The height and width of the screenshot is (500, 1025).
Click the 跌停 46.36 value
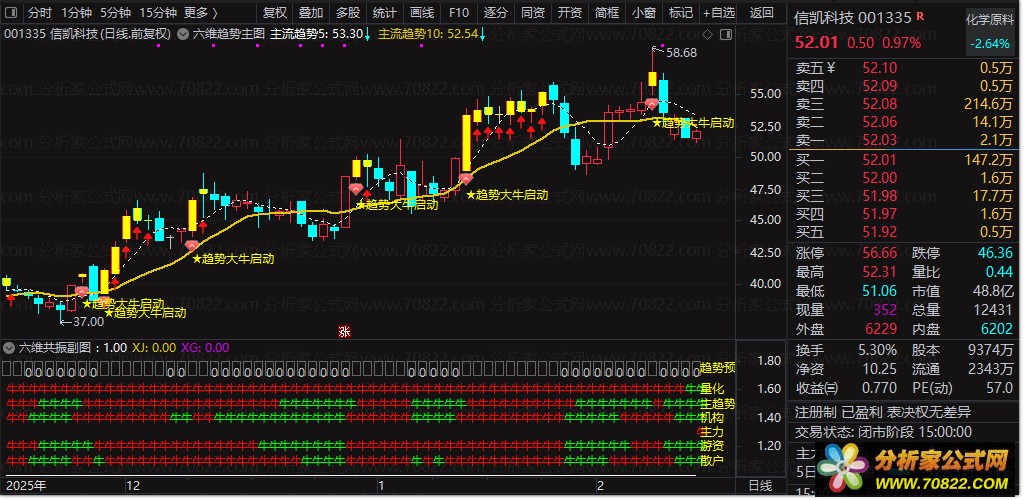tap(996, 254)
